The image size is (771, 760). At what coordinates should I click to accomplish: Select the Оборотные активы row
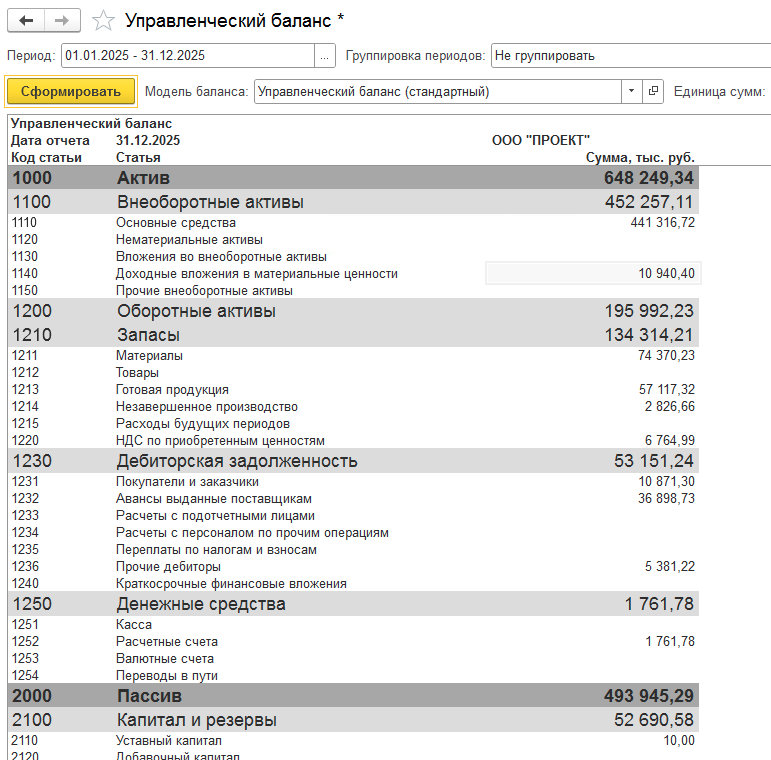(x=353, y=311)
